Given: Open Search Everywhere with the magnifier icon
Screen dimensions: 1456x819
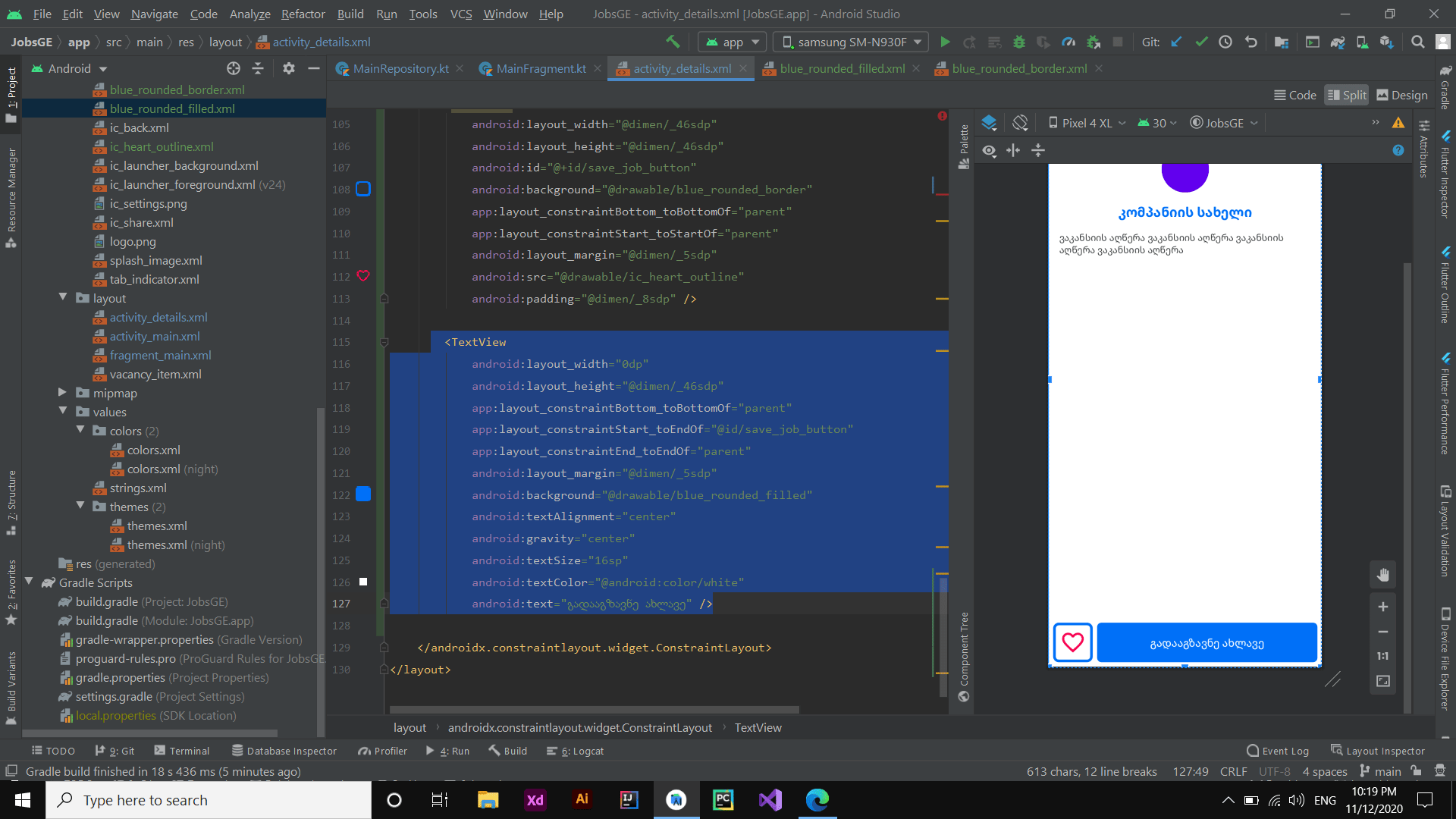Looking at the screenshot, I should (x=1417, y=42).
